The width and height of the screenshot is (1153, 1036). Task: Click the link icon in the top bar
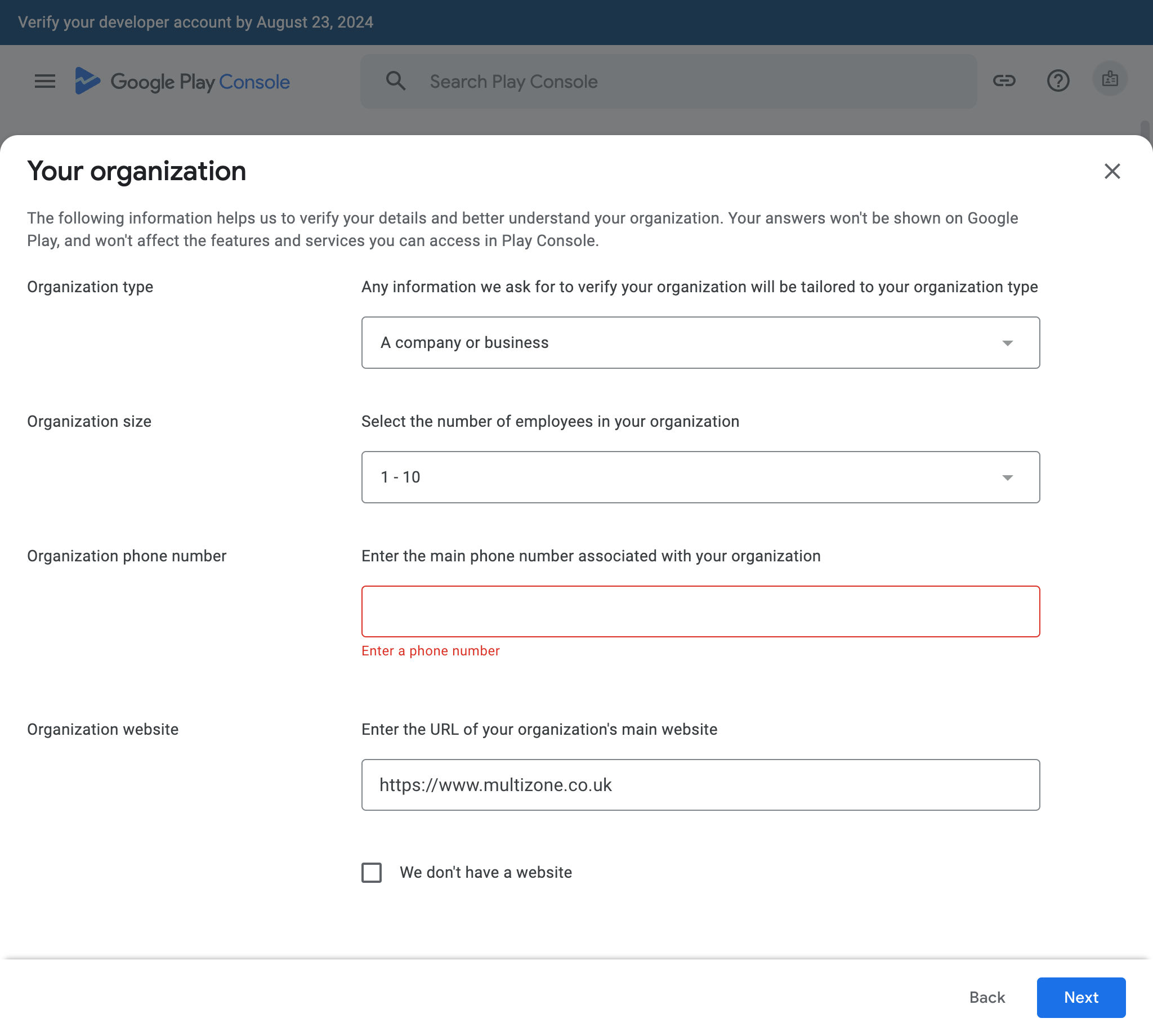point(1005,81)
